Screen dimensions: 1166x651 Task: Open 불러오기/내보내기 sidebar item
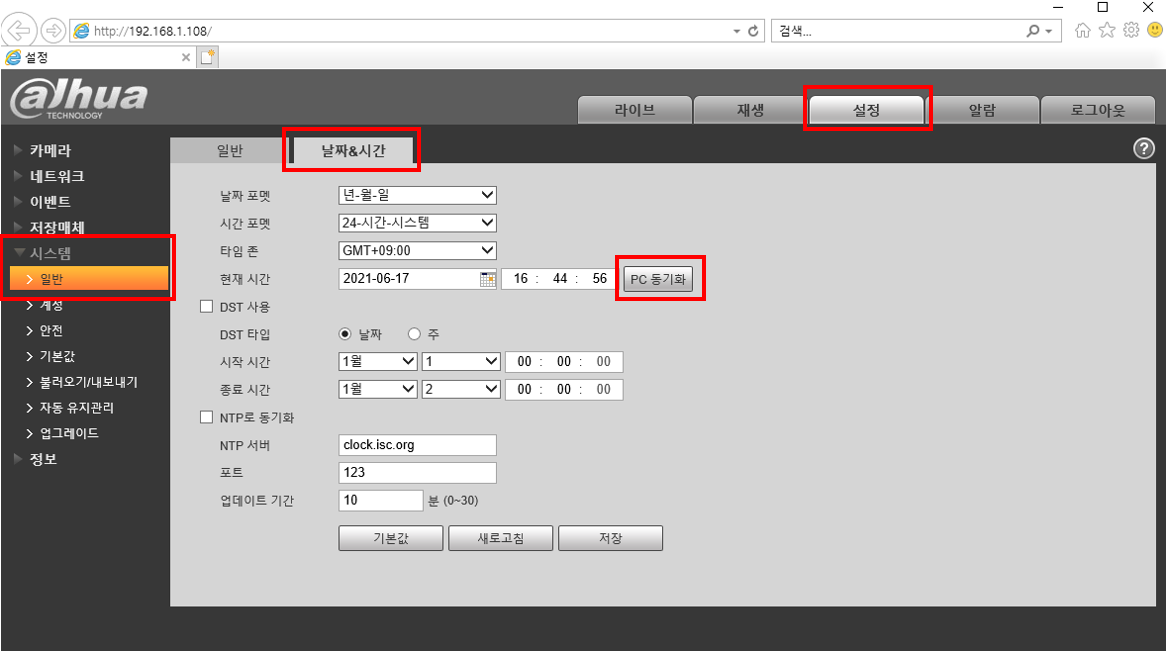point(88,382)
